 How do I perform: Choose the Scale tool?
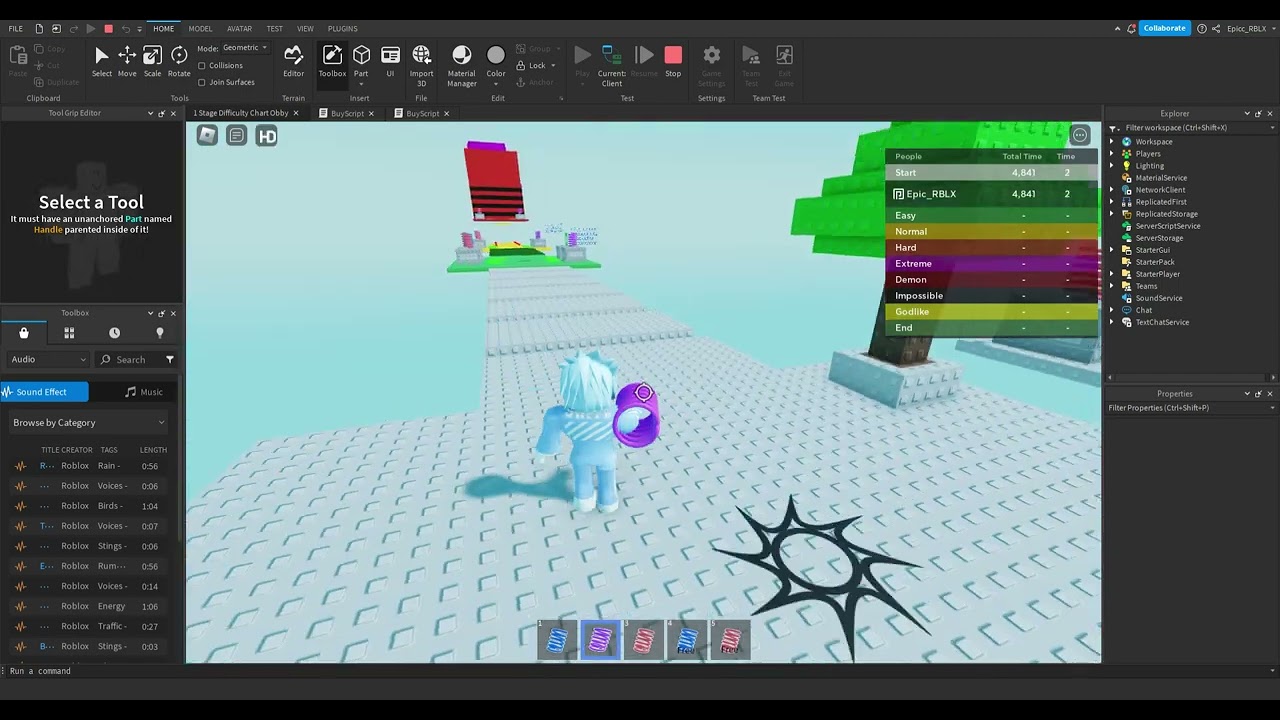(152, 62)
